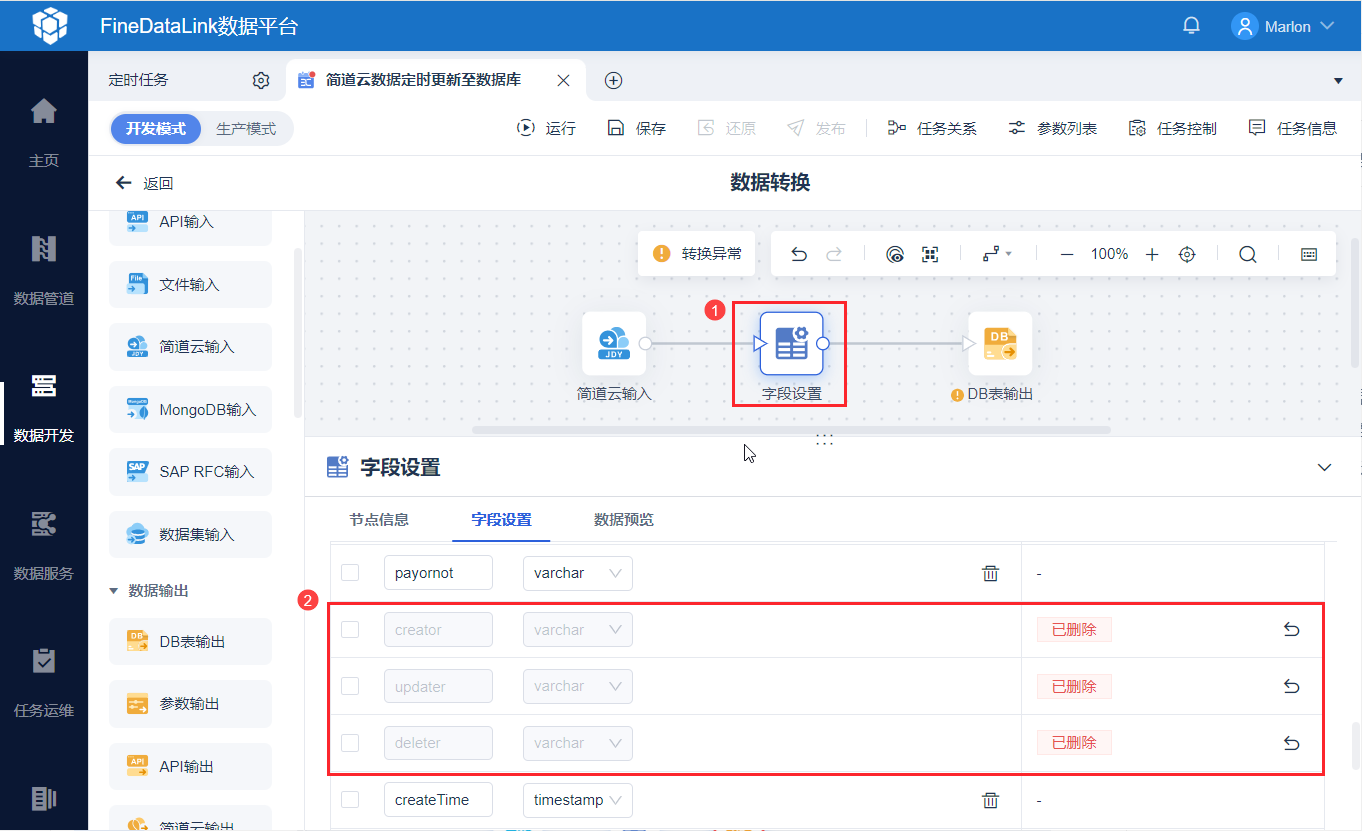
Task: Open 定时任务 settings gear
Action: click(261, 80)
